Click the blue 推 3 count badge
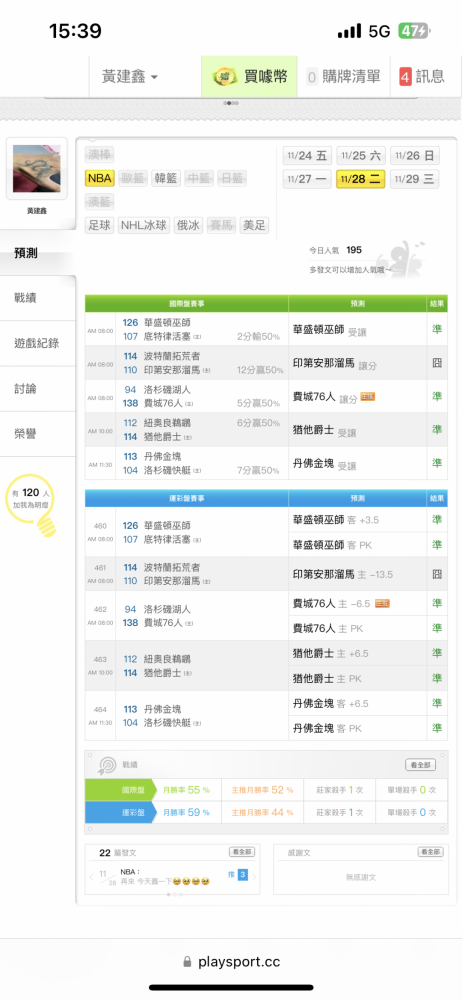 242,875
